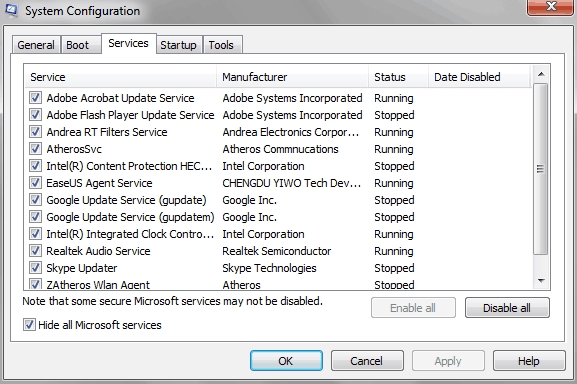This screenshot has width=577, height=384.
Task: Click CHENGDU YIWO Tech Dev manufacturer cell
Action: [x=291, y=183]
